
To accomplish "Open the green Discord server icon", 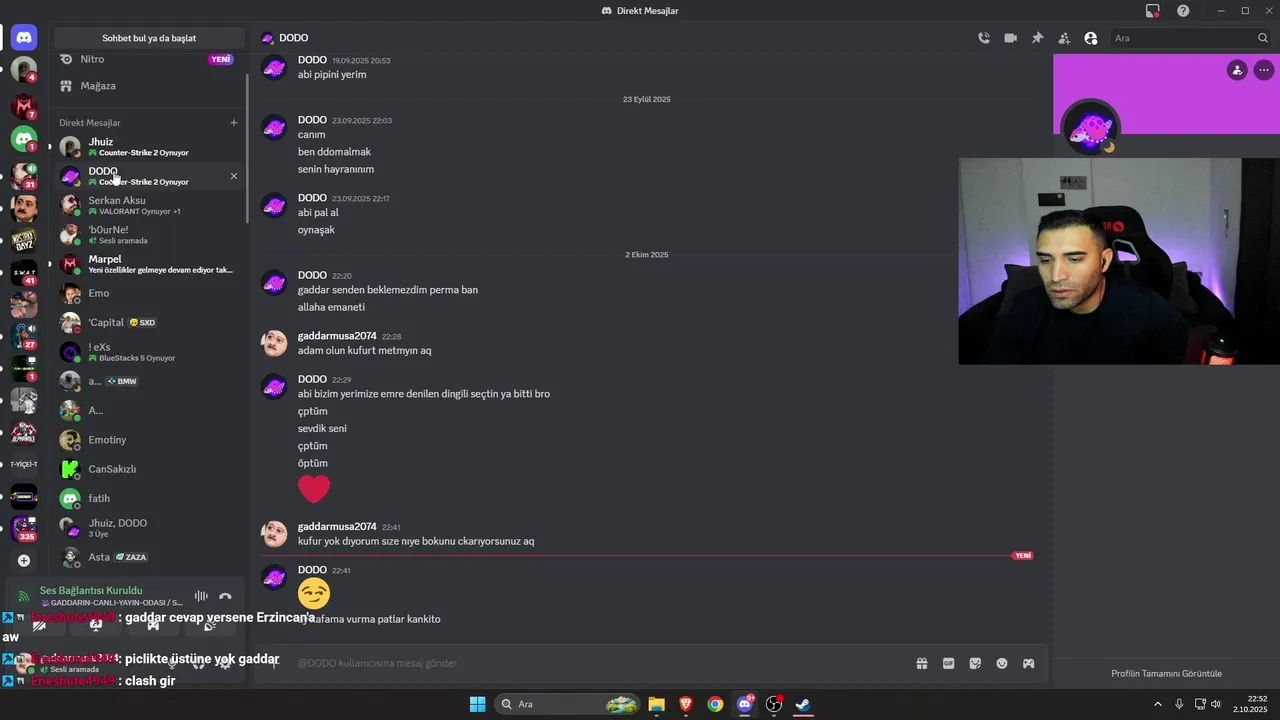I will pos(24,139).
